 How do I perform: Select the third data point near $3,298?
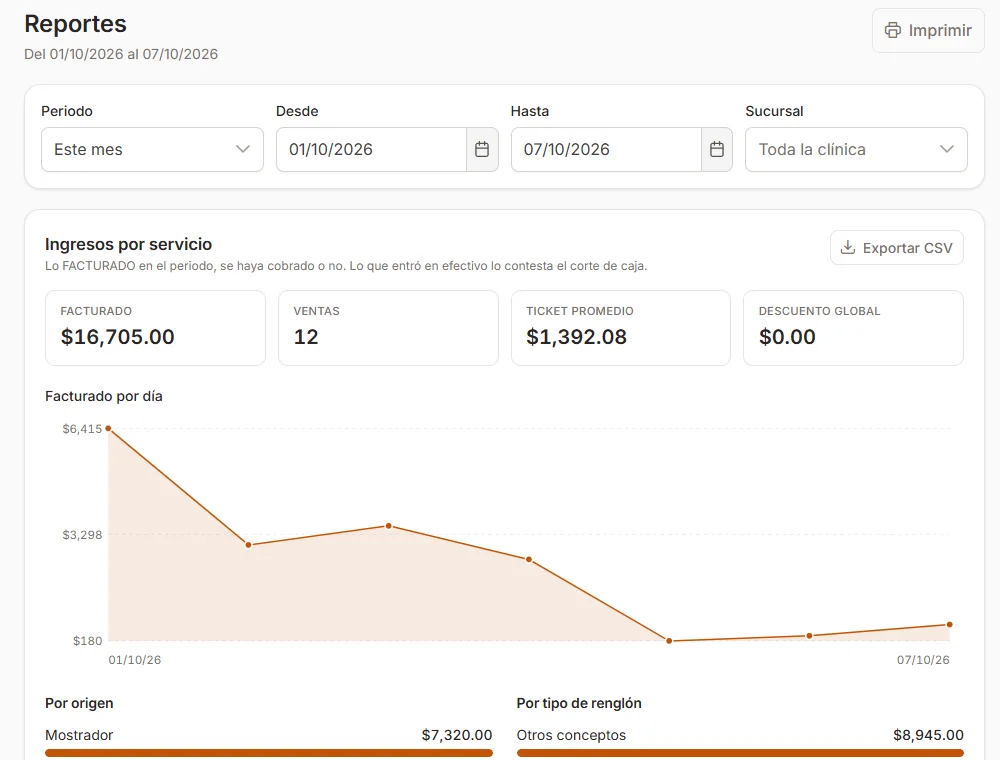[x=388, y=526]
